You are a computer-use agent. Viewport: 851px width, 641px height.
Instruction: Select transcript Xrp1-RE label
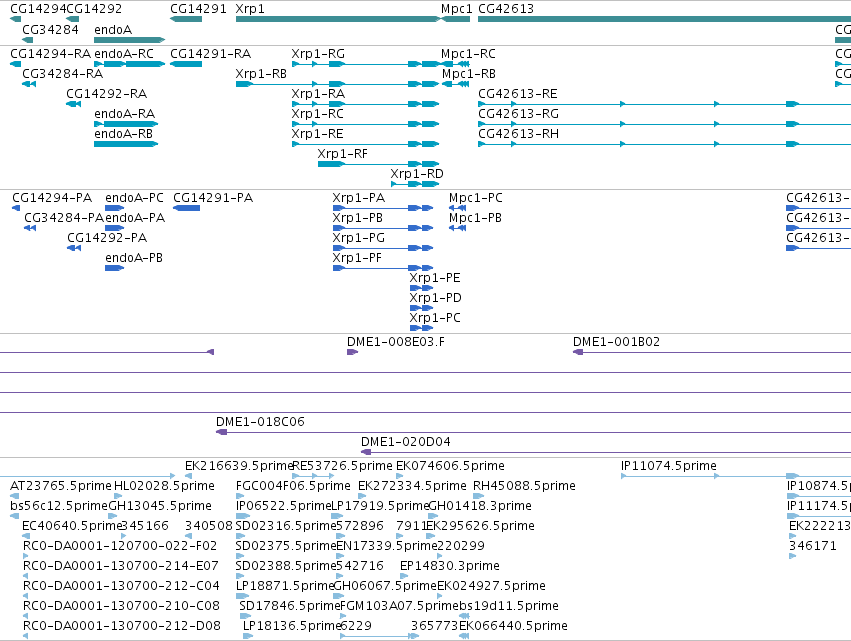coord(317,134)
